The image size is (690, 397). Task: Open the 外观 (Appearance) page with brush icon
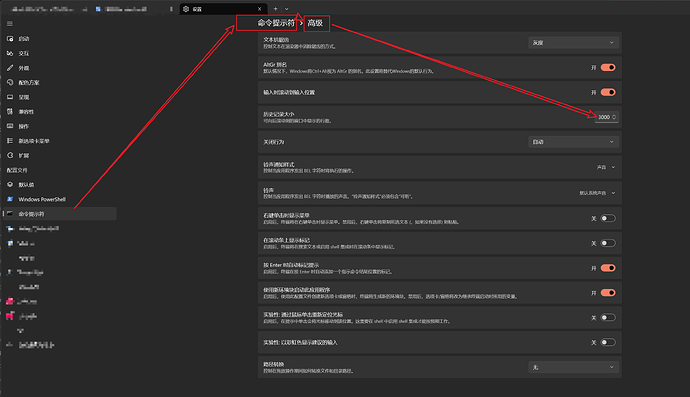[x=58, y=68]
